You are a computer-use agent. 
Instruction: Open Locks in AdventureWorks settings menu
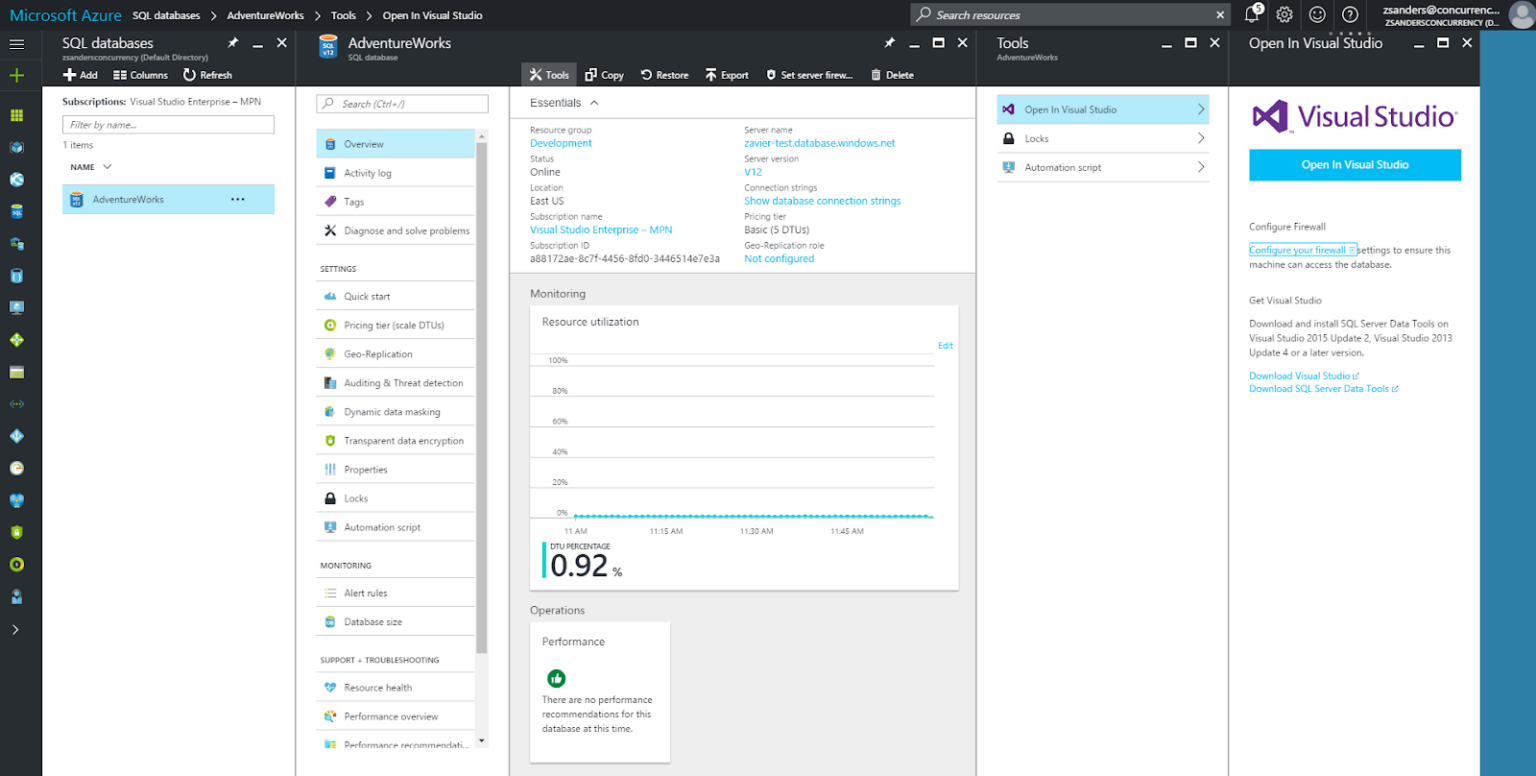click(x=396, y=498)
